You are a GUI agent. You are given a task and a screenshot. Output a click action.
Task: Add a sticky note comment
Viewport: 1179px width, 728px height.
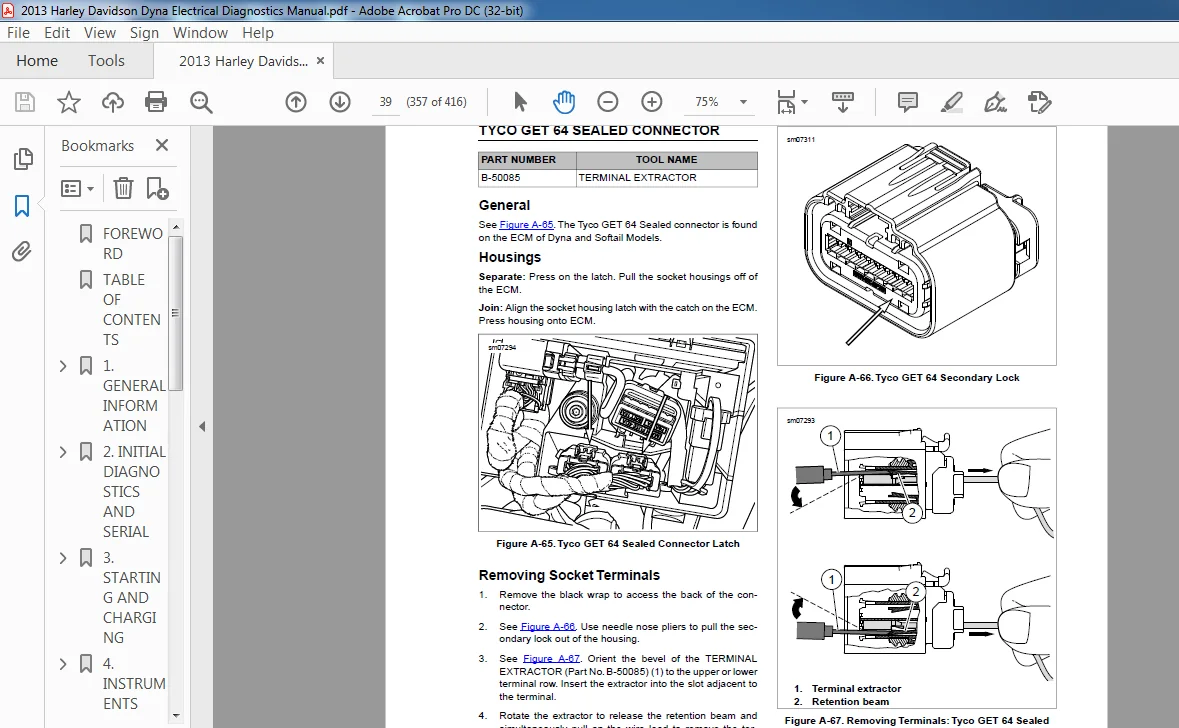click(x=908, y=102)
